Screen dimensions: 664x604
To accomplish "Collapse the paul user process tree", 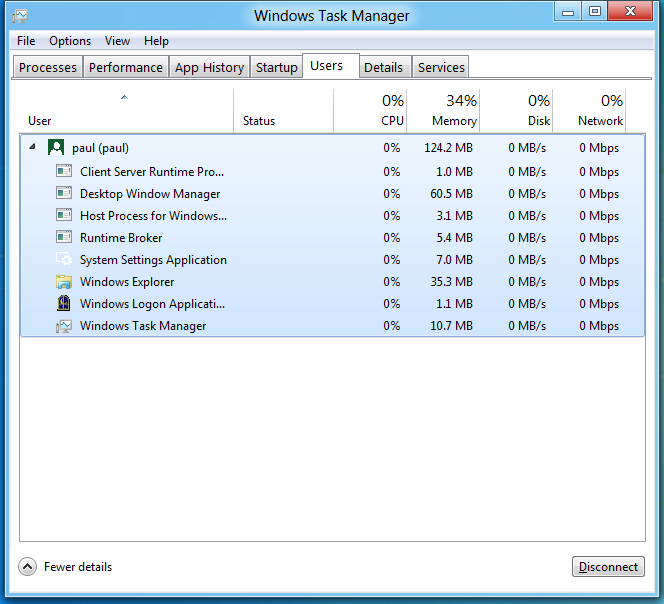I will (x=32, y=147).
